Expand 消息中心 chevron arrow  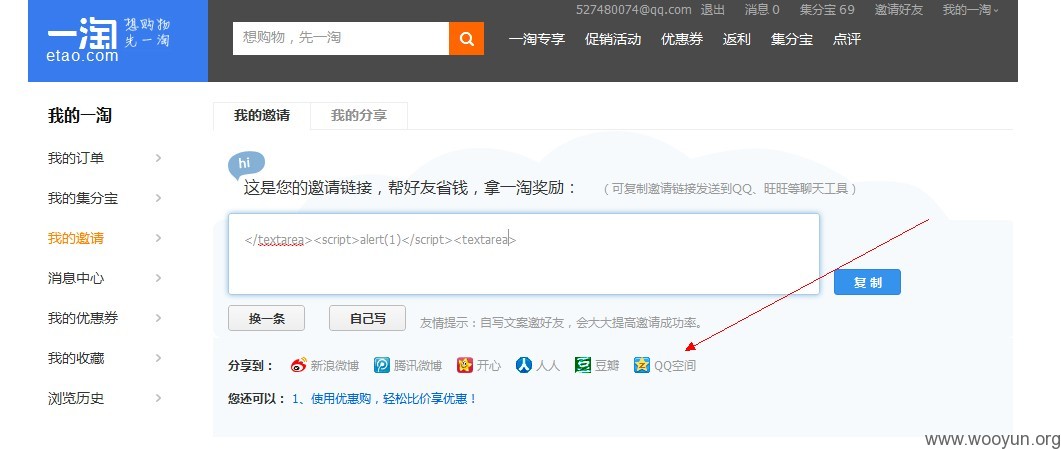coord(158,278)
